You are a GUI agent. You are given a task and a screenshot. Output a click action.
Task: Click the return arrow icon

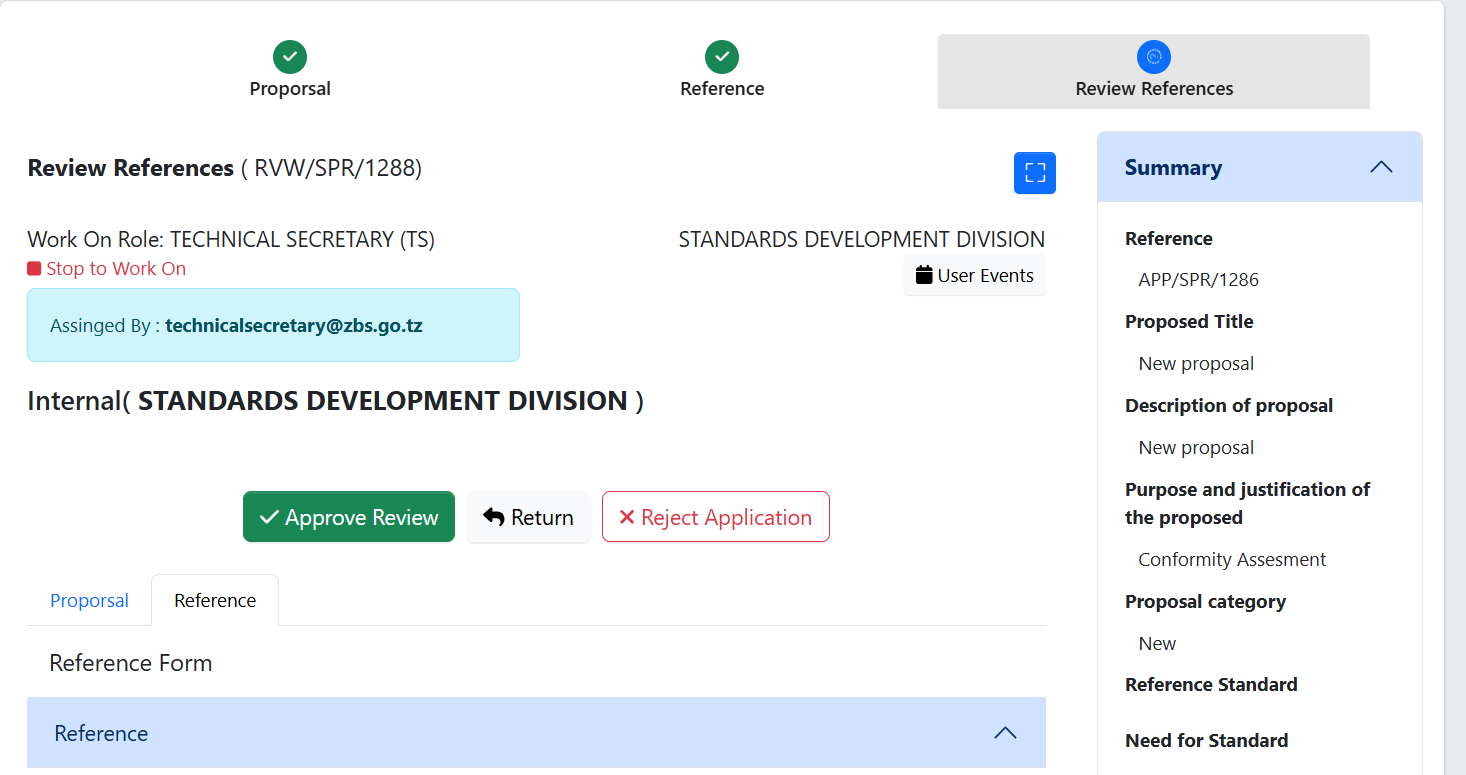click(x=494, y=517)
